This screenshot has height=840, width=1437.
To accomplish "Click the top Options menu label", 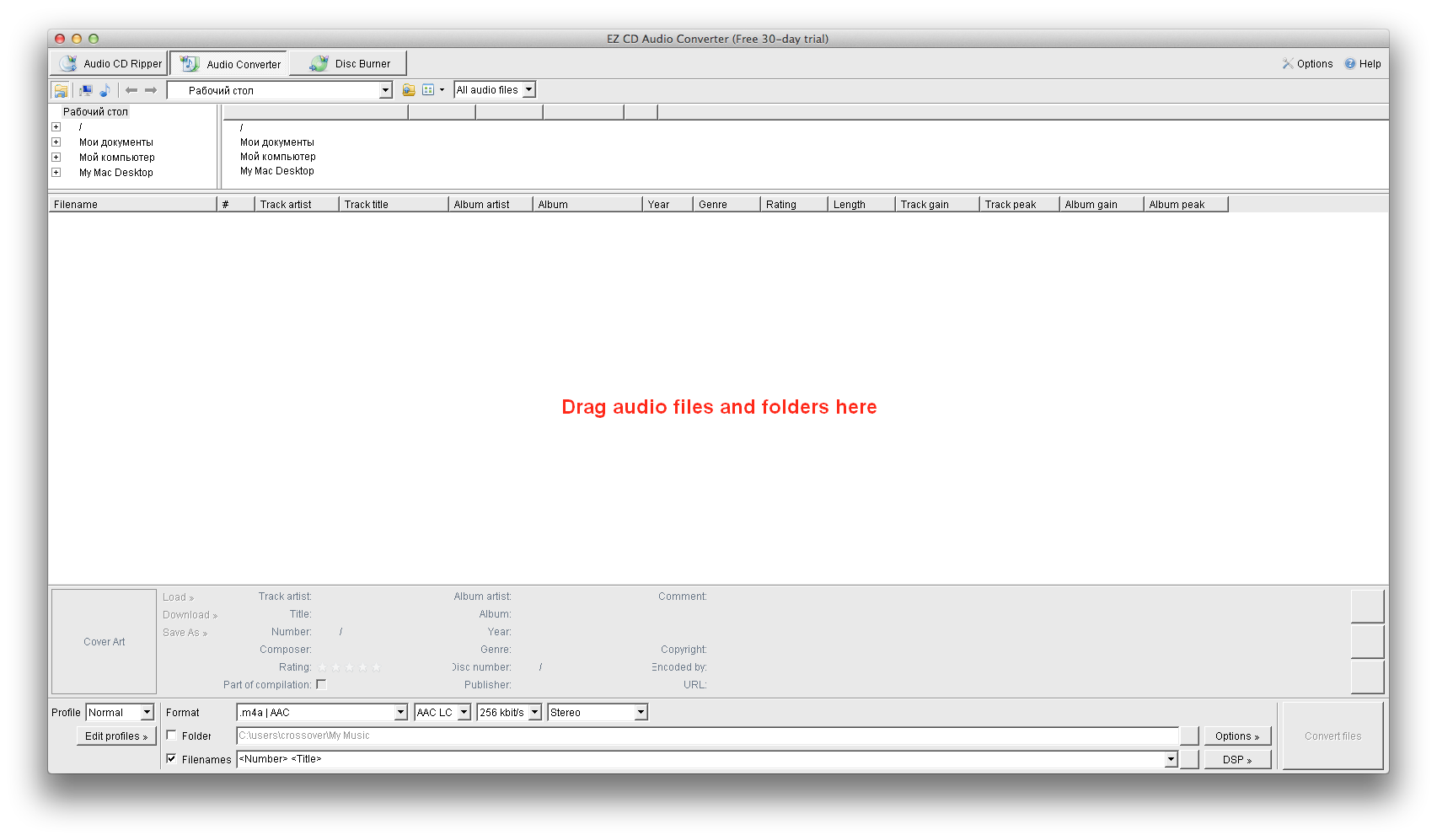I will point(1315,64).
